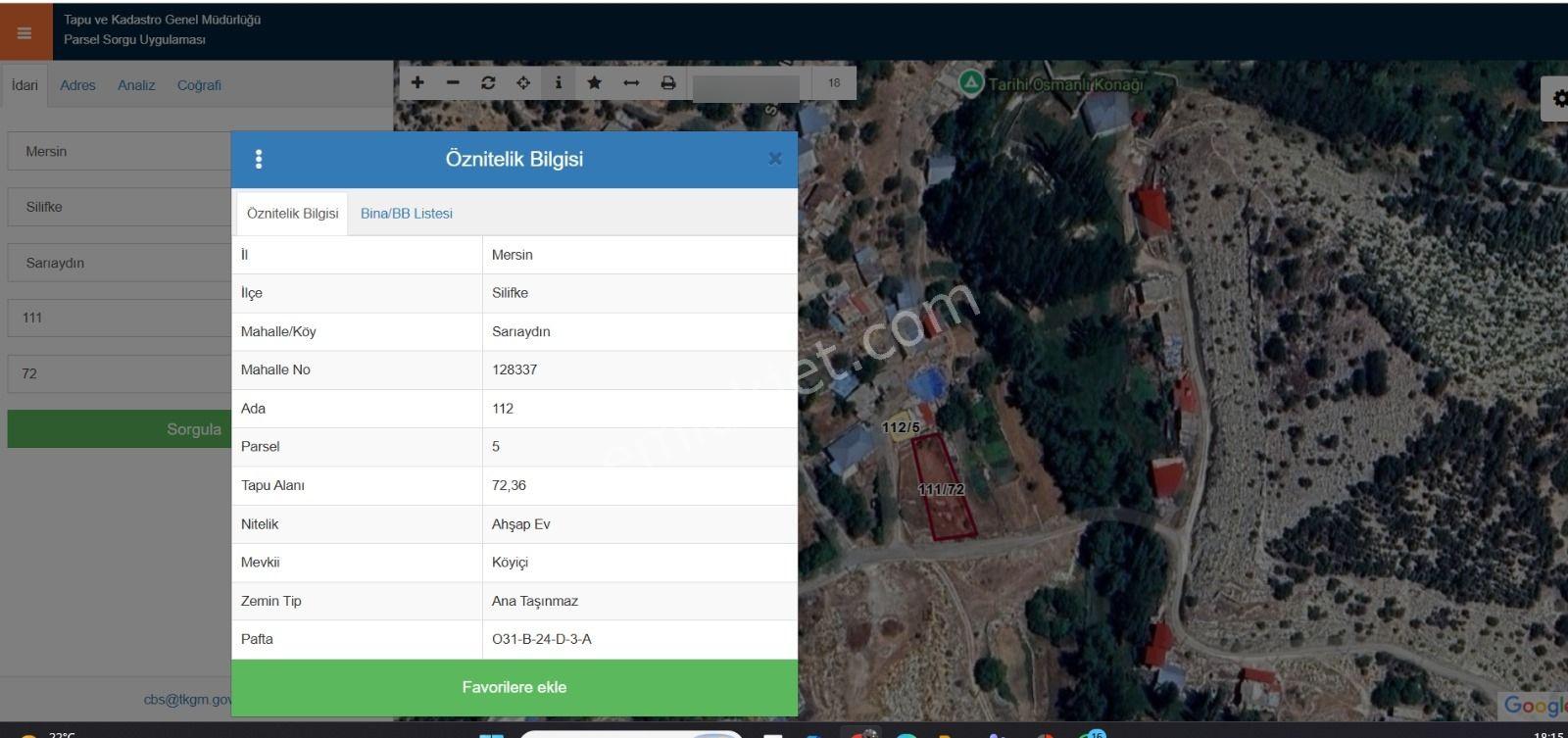The height and width of the screenshot is (738, 1568).
Task: Select the Öznitelik Bilgisi tab in dialog
Action: point(292,214)
